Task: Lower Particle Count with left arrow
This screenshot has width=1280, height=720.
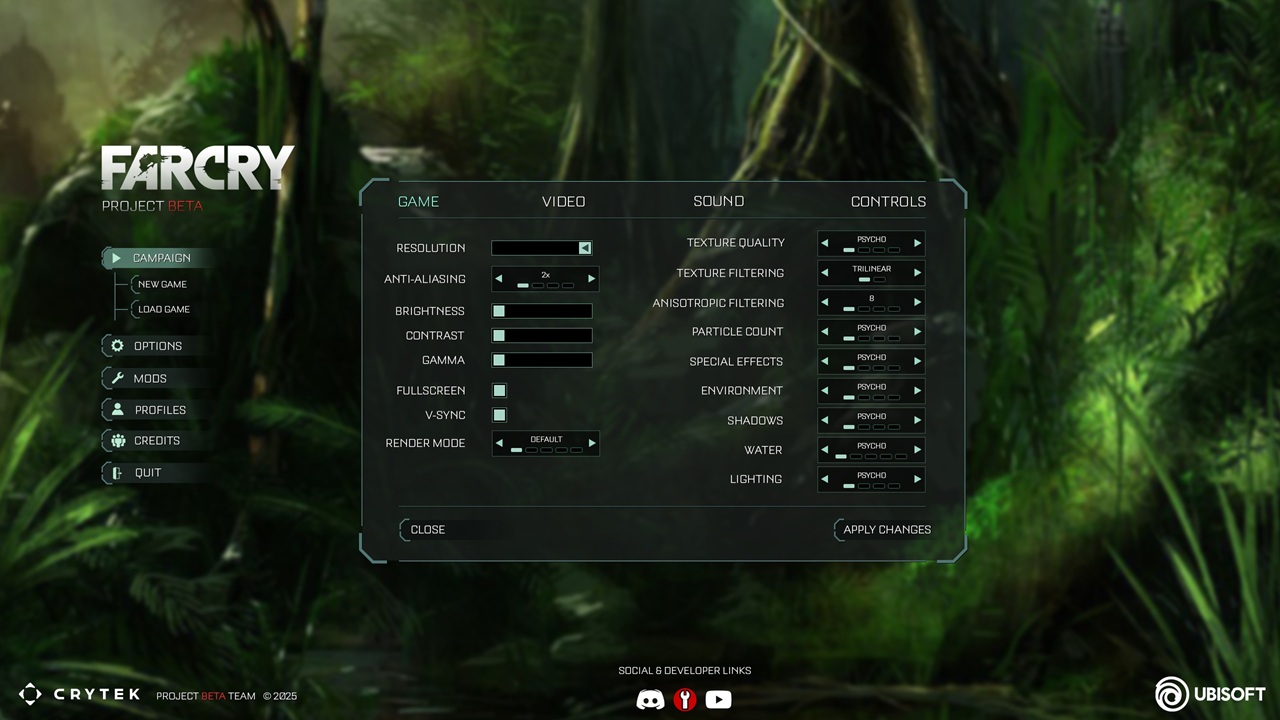Action: pos(825,332)
